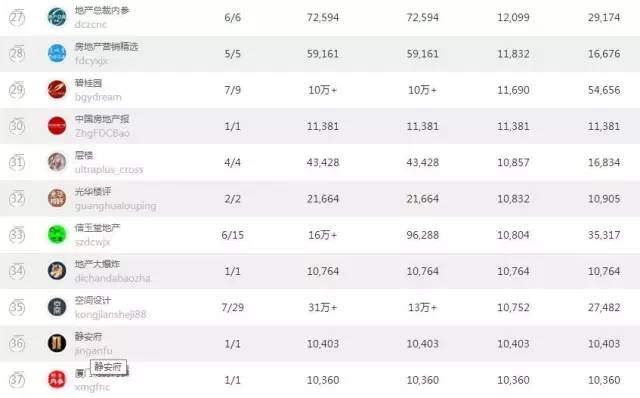This screenshot has width=640, height=398.
Task: Open the blue avatar of 房地产营销精选
Action: pos(57,53)
